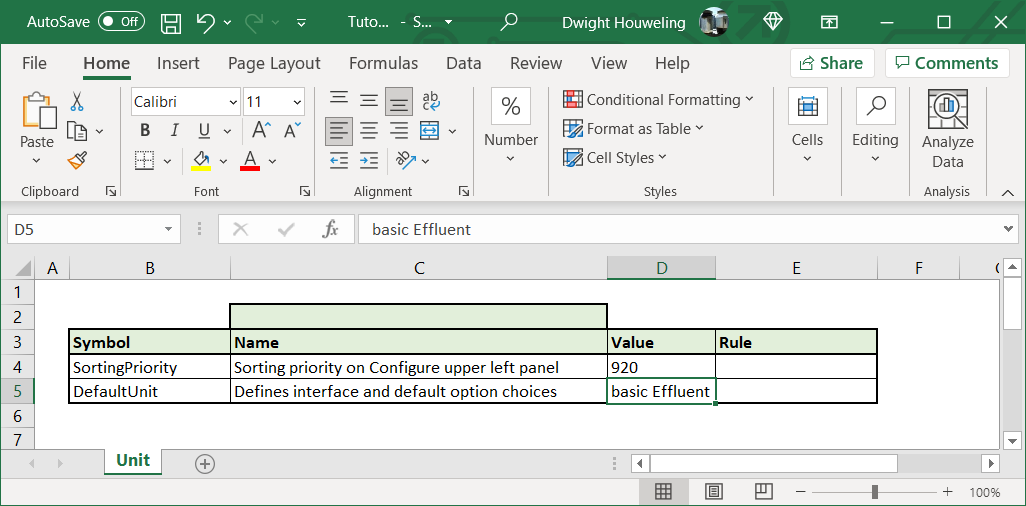The image size is (1026, 506).
Task: Add a new sheet with plus icon
Action: coord(205,463)
